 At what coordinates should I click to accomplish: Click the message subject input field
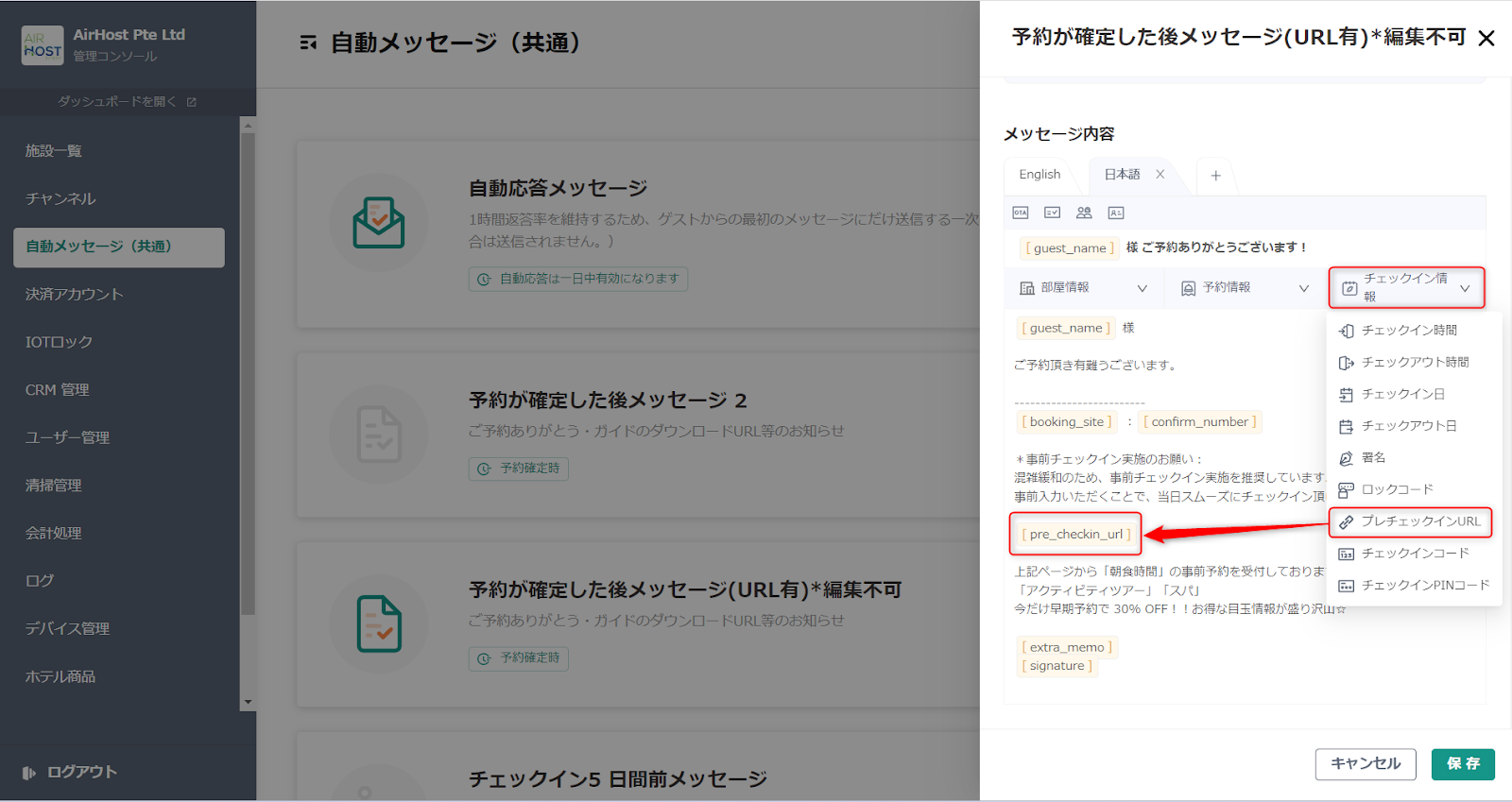(x=1246, y=247)
